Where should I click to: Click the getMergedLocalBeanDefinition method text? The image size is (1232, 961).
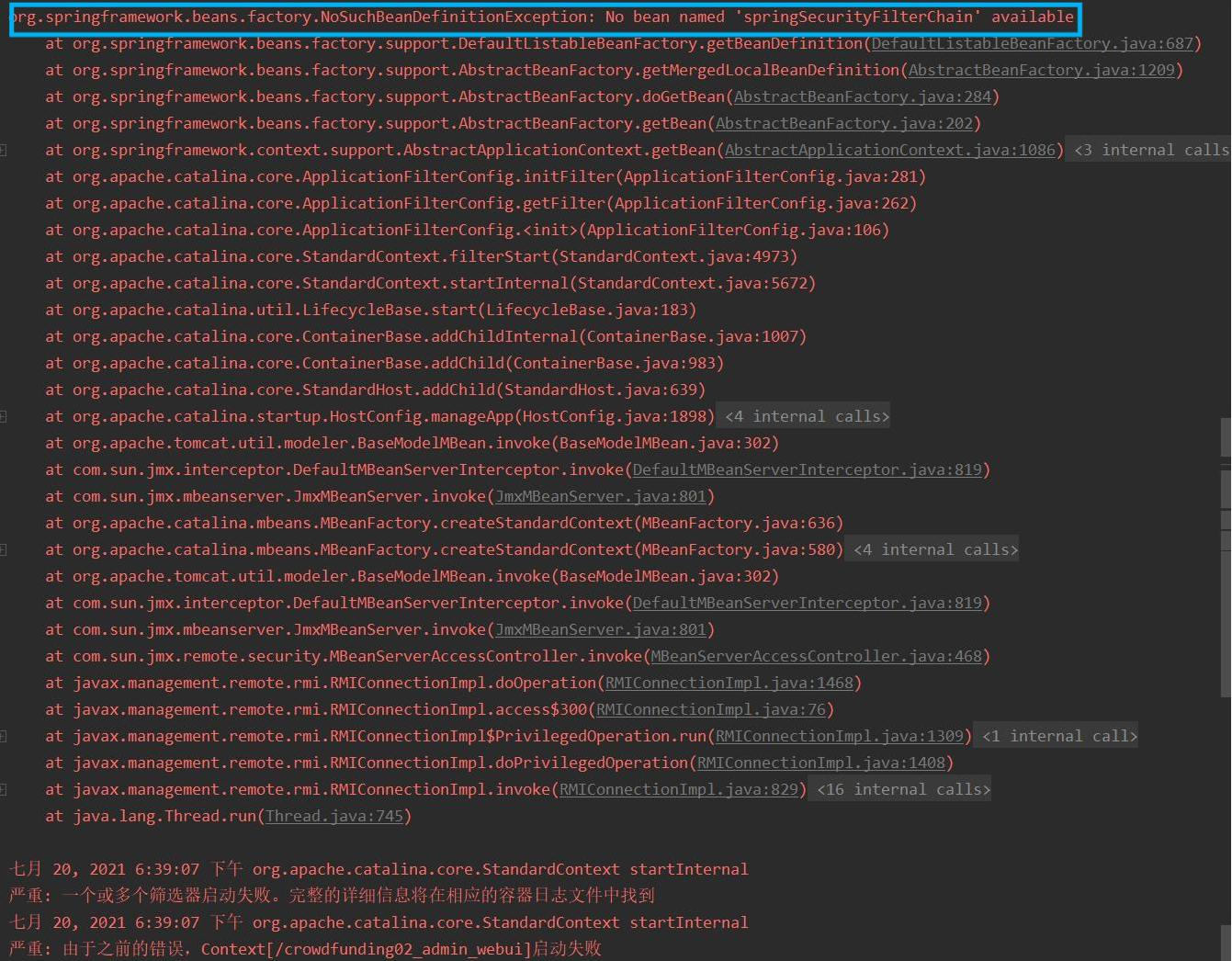click(x=770, y=70)
